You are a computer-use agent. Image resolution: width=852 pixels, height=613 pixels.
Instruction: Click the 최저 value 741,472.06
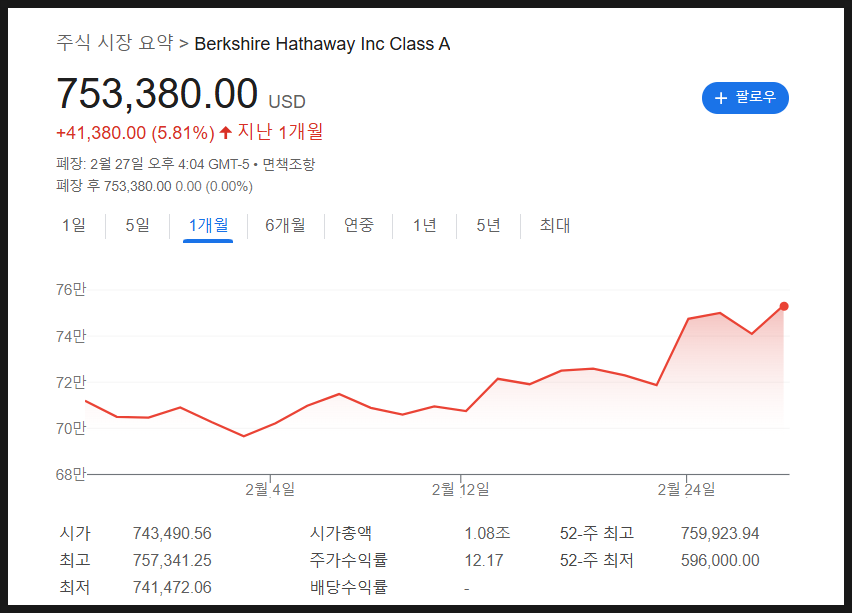coord(172,587)
